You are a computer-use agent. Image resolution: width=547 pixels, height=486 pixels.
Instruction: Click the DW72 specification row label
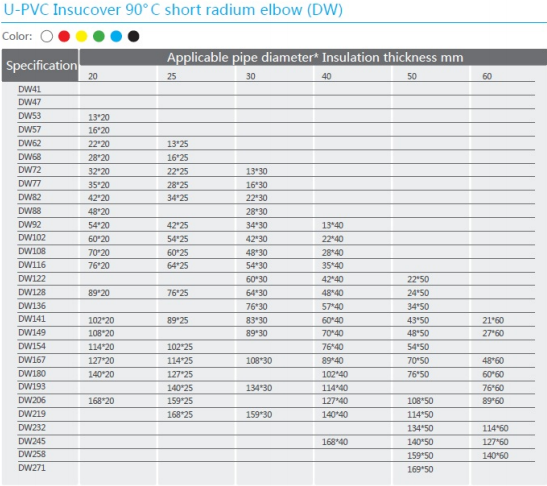coord(30,170)
